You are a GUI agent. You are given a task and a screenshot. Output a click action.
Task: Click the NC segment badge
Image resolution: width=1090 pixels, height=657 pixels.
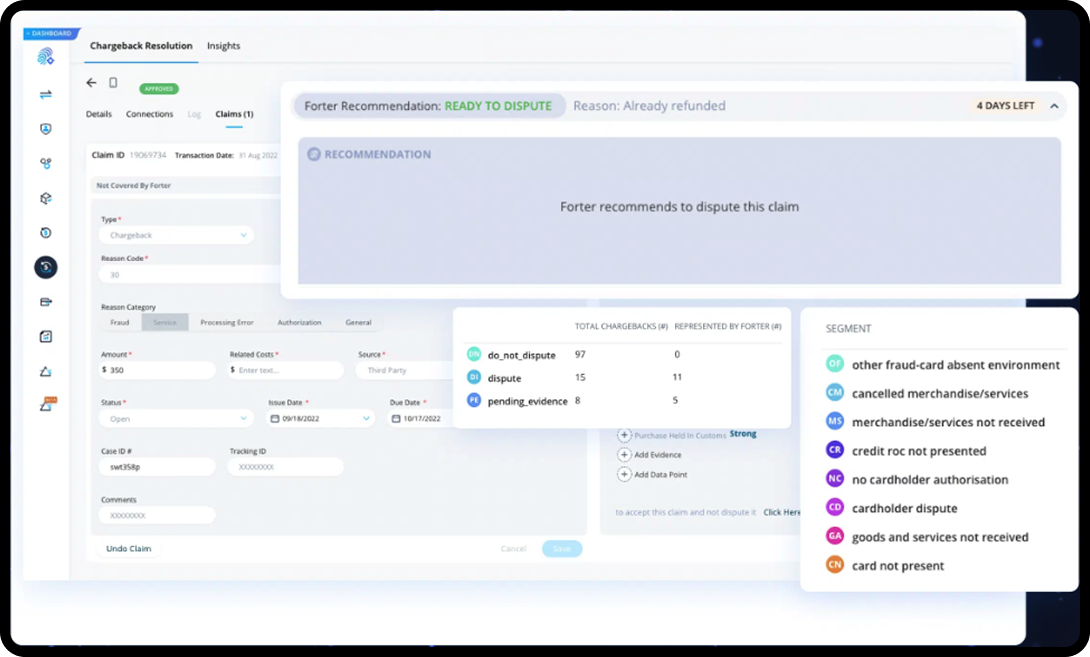[835, 478]
